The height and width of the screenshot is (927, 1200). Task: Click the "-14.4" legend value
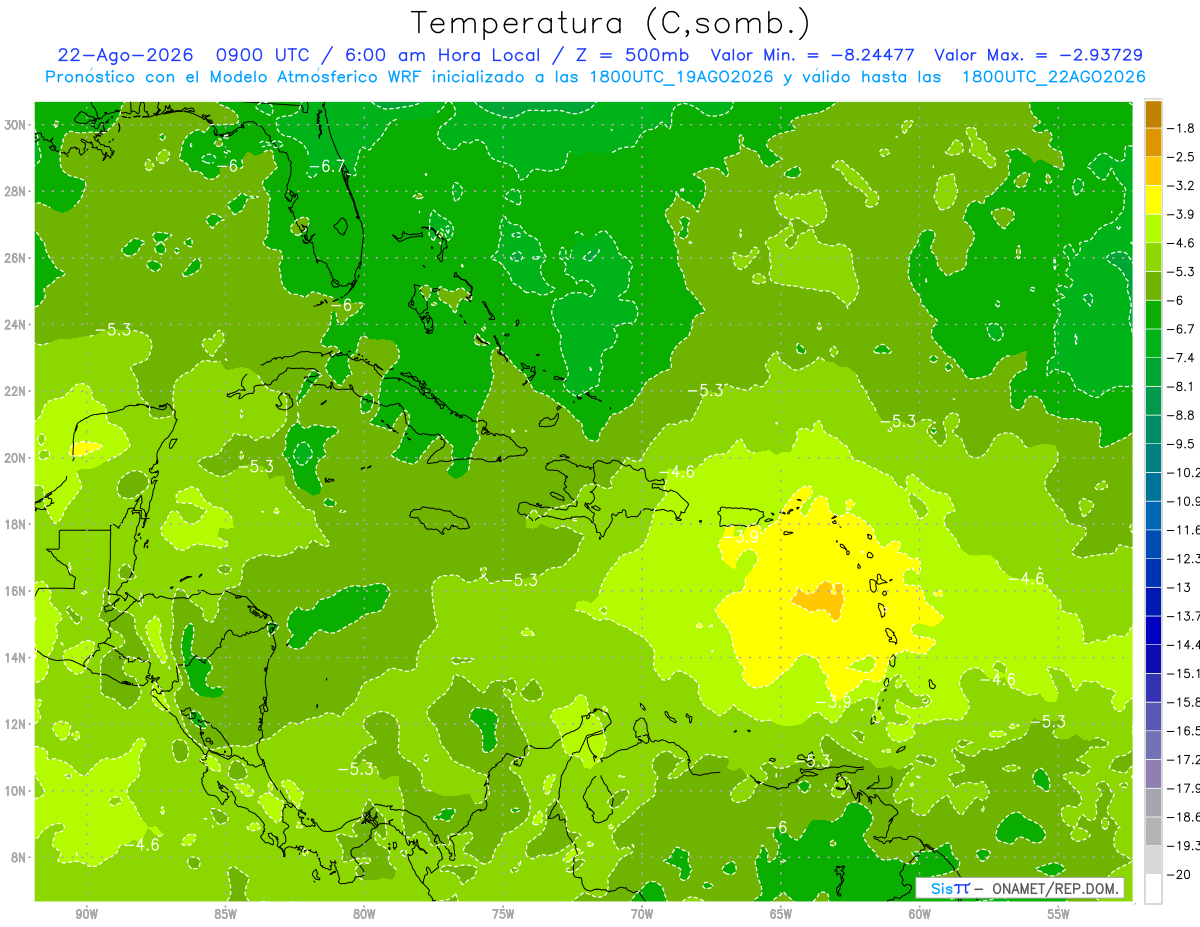(x=1185, y=644)
